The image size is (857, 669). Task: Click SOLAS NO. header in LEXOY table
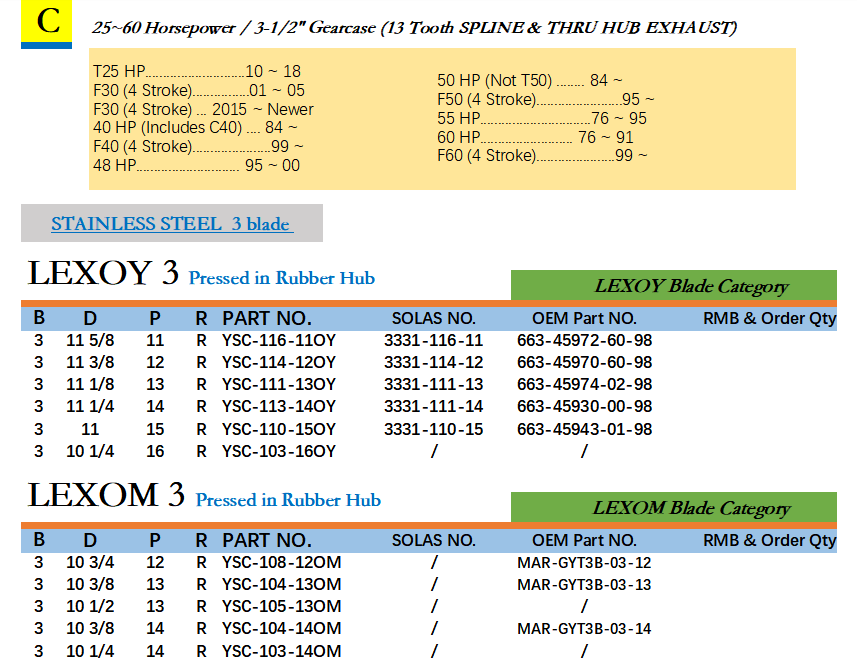[433, 318]
